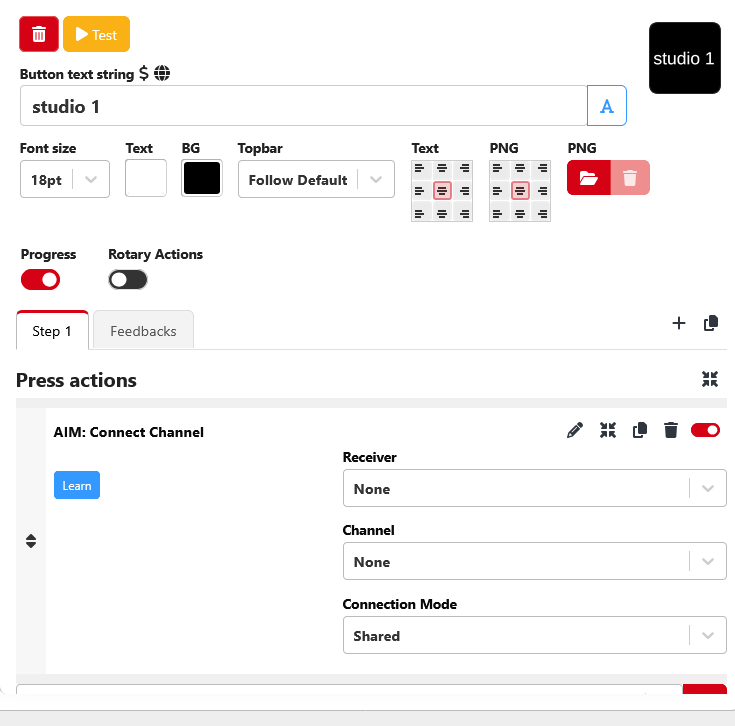Click the duplicate step icon beside tabs
735x726 pixels.
coord(711,323)
